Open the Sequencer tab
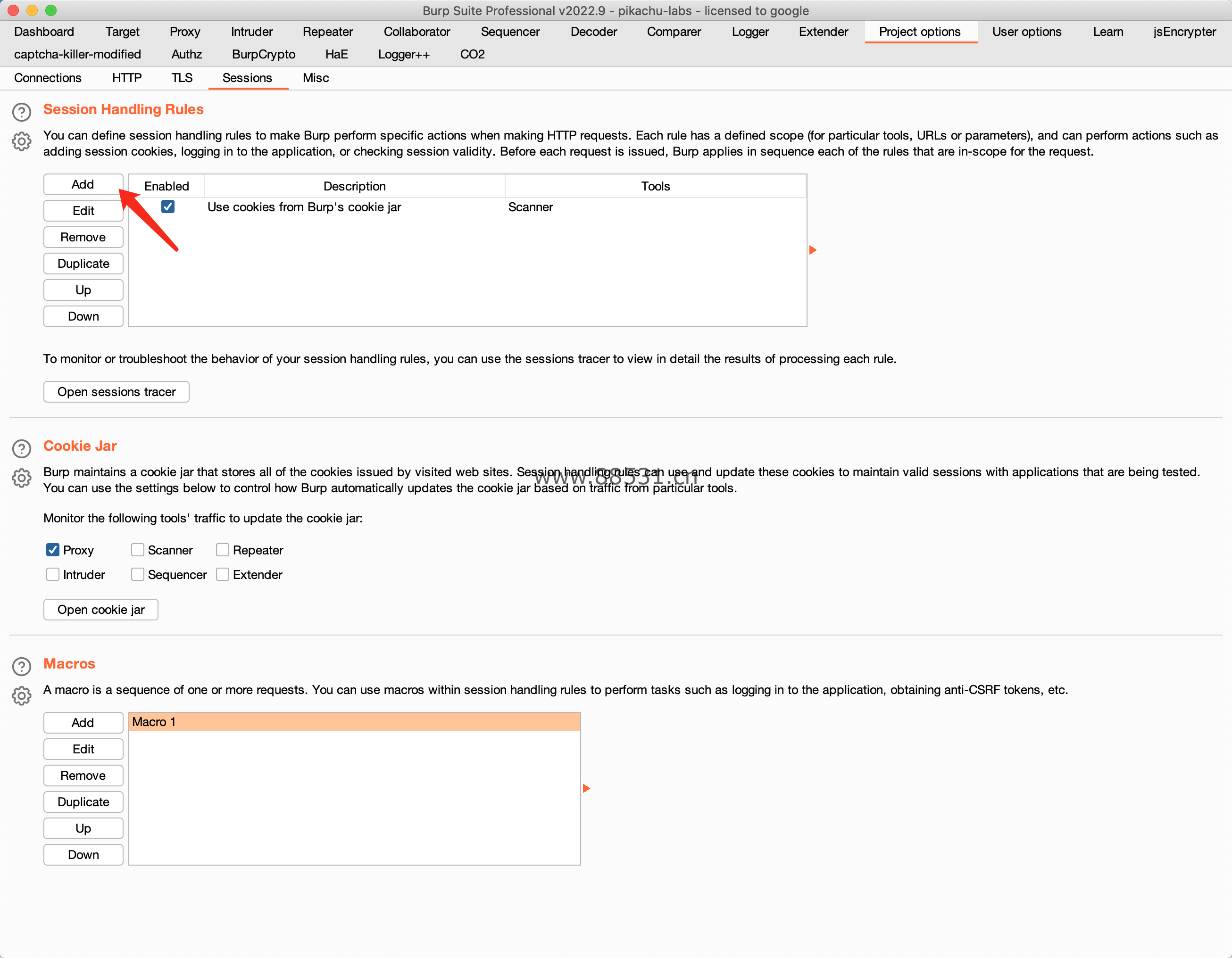Image resolution: width=1232 pixels, height=958 pixels. point(510,32)
